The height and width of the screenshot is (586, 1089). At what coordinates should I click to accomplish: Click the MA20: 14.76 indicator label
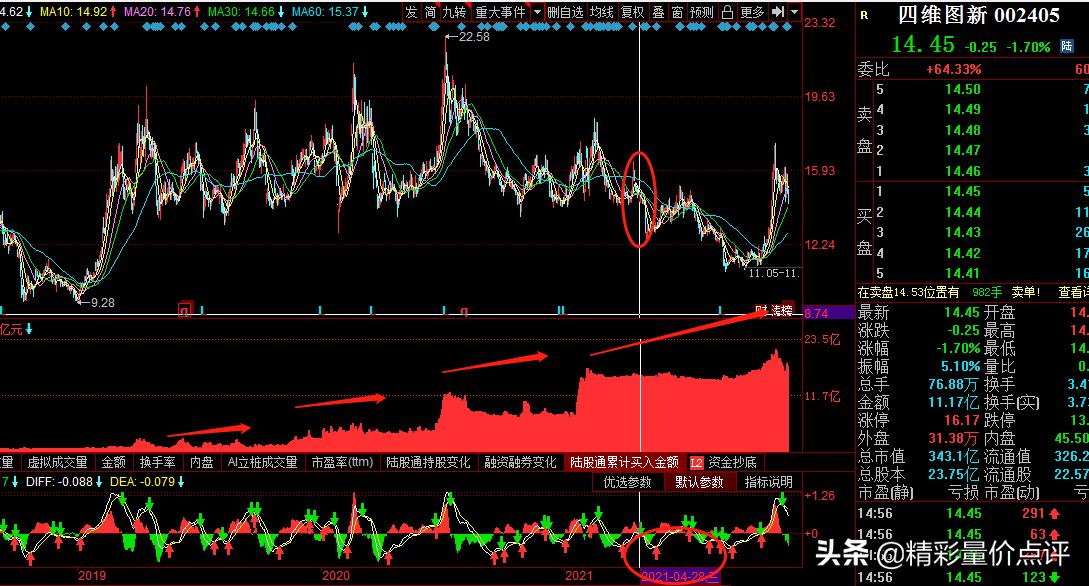pyautogui.click(x=161, y=12)
